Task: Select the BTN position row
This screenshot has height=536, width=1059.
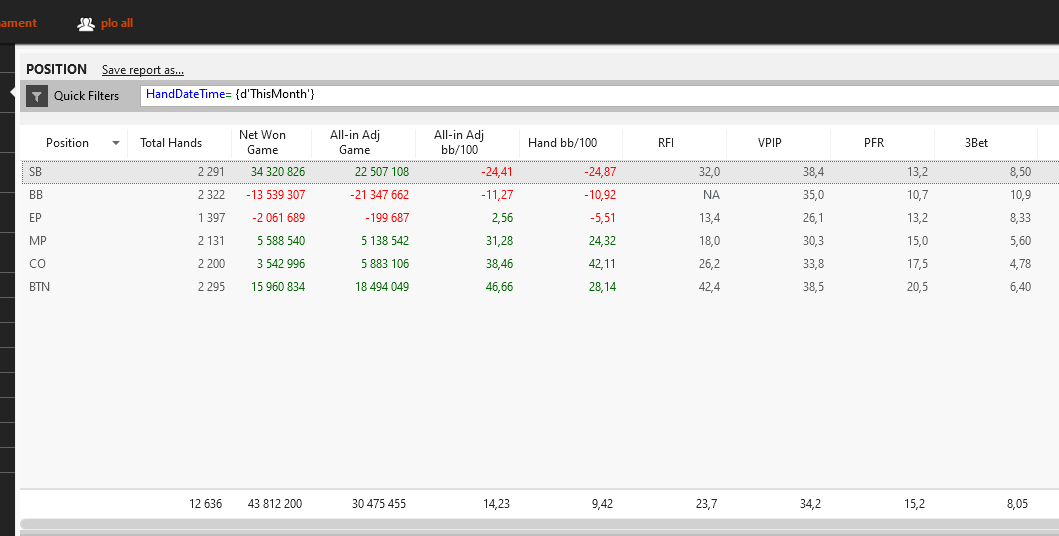Action: pyautogui.click(x=540, y=287)
